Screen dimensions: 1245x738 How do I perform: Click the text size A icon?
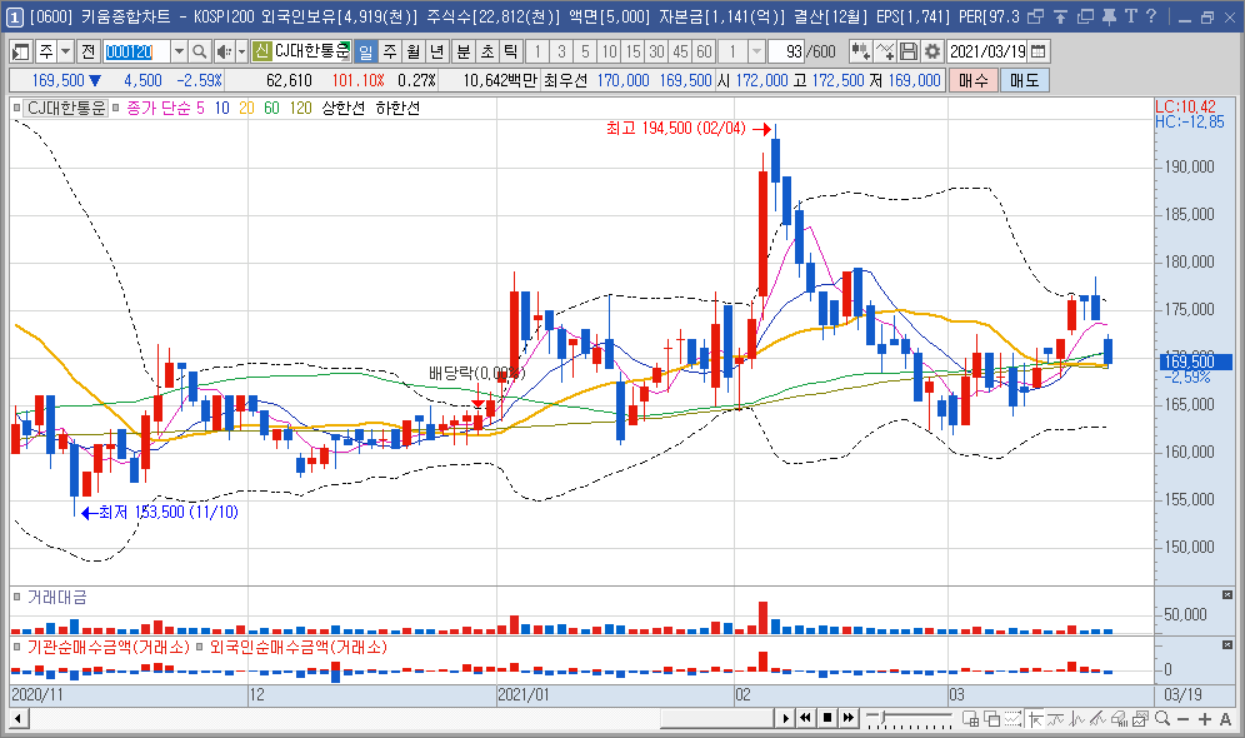(x=1225, y=718)
